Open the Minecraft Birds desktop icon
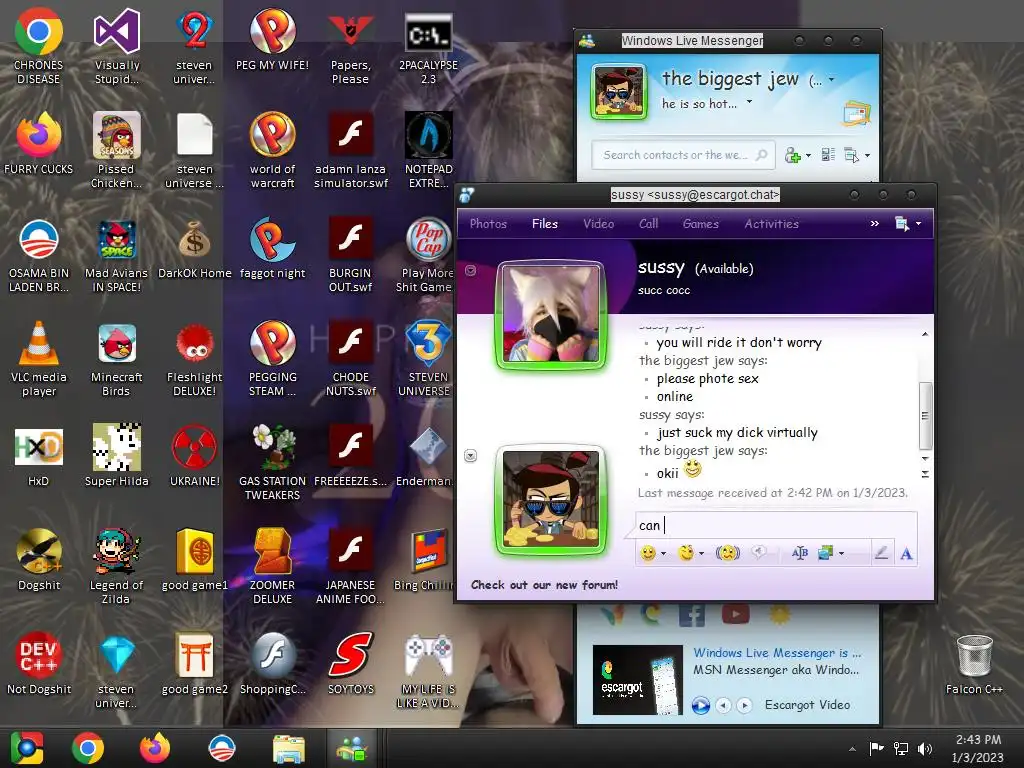Image resolution: width=1024 pixels, height=768 pixels. pyautogui.click(x=116, y=358)
